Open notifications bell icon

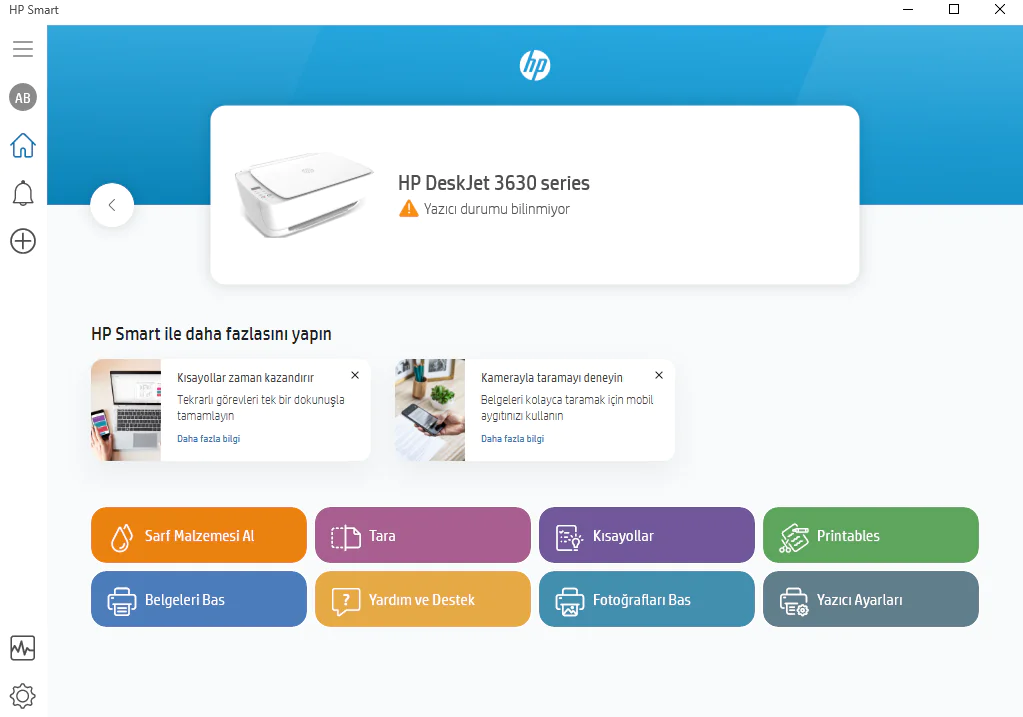(x=23, y=193)
